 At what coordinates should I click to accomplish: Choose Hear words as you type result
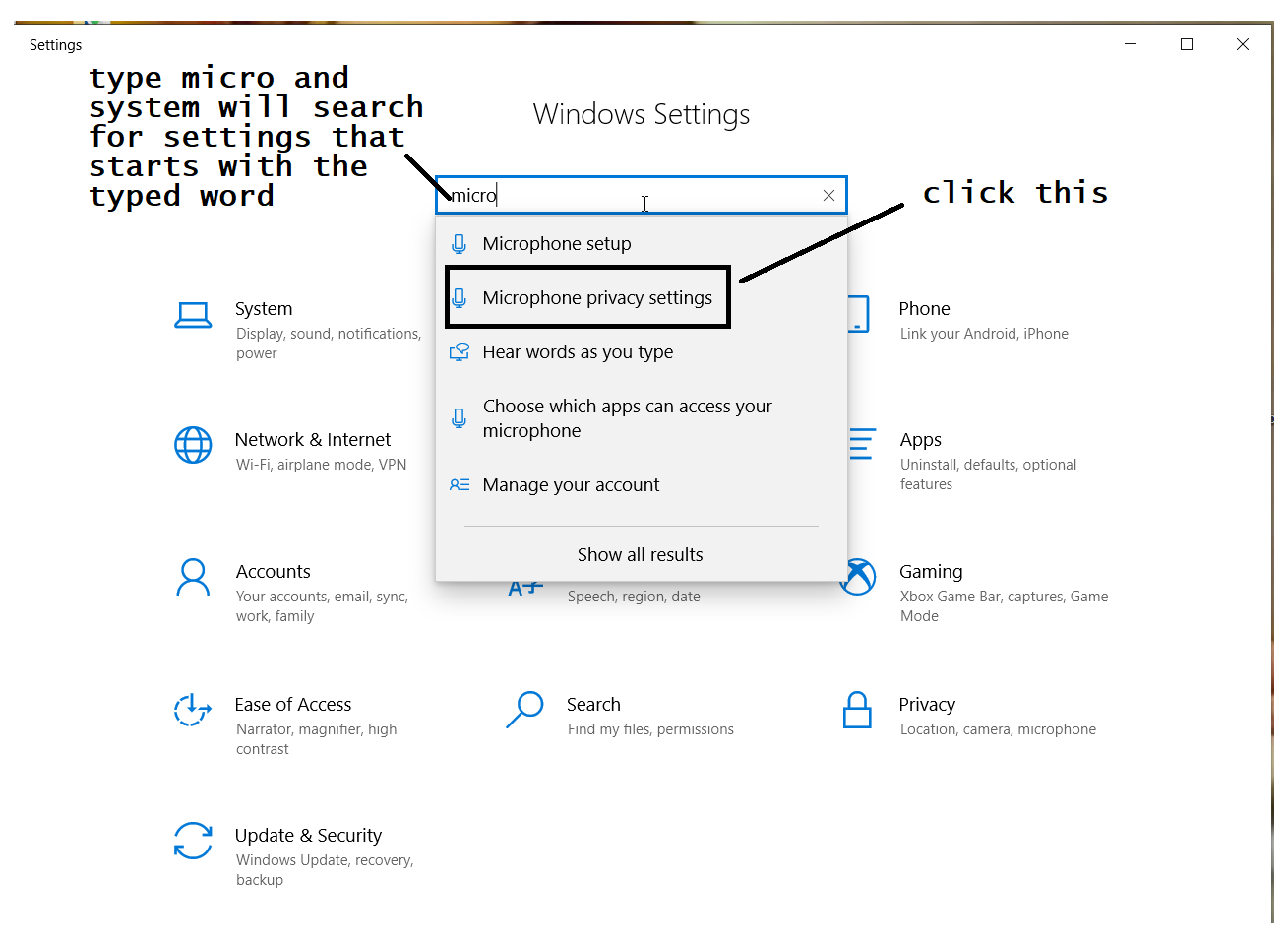pyautogui.click(x=578, y=351)
